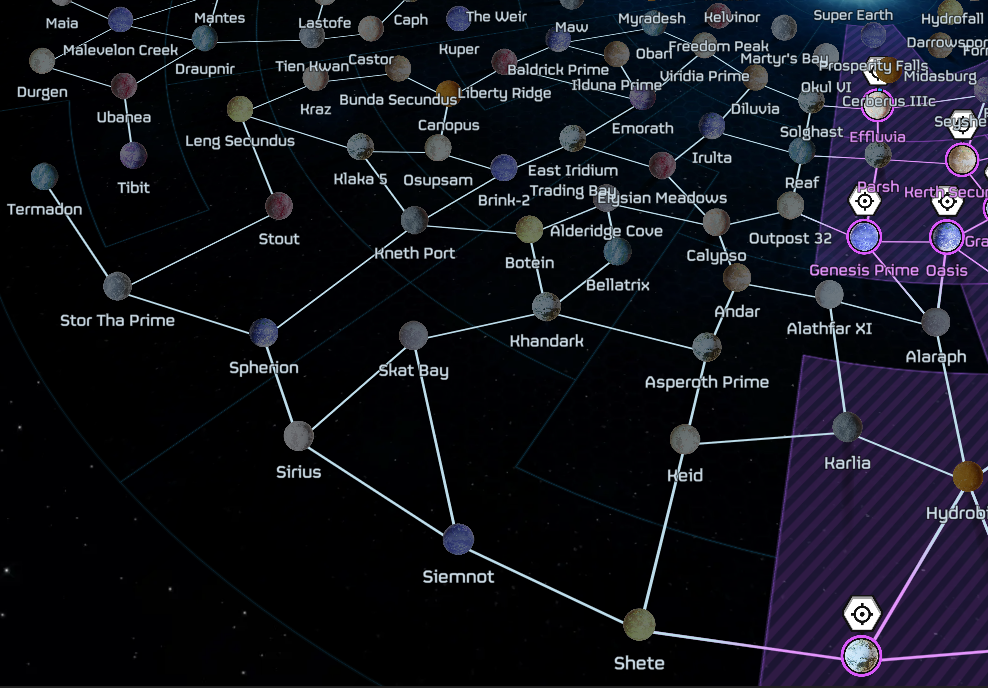Select the Irulta planet
Image resolution: width=988 pixels, height=688 pixels.
[x=711, y=125]
